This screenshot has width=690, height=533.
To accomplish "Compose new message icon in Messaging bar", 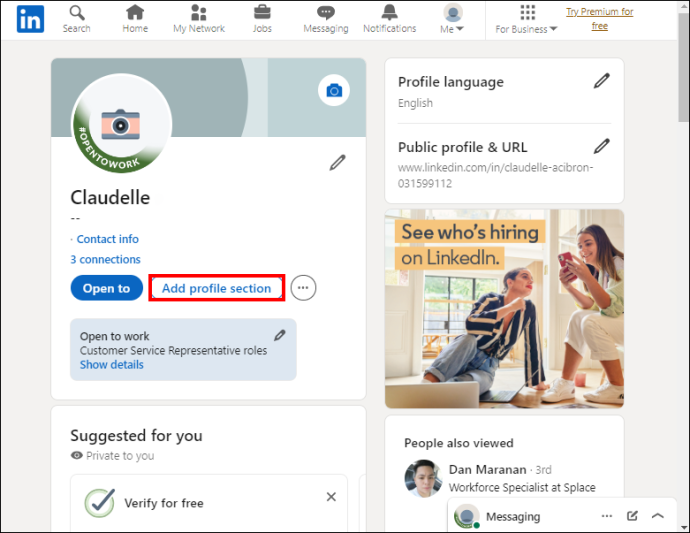I will pyautogui.click(x=632, y=516).
